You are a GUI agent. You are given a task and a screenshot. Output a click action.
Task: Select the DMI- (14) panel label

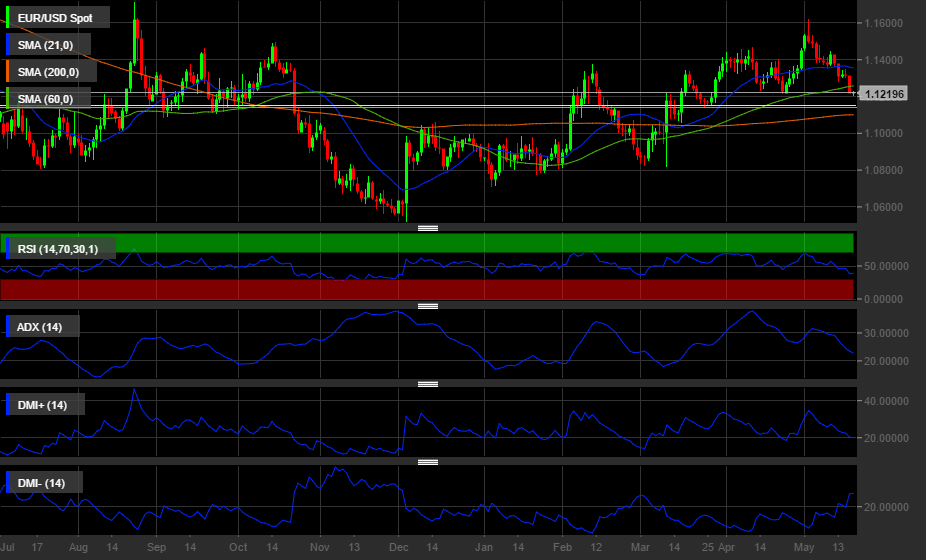tap(42, 483)
